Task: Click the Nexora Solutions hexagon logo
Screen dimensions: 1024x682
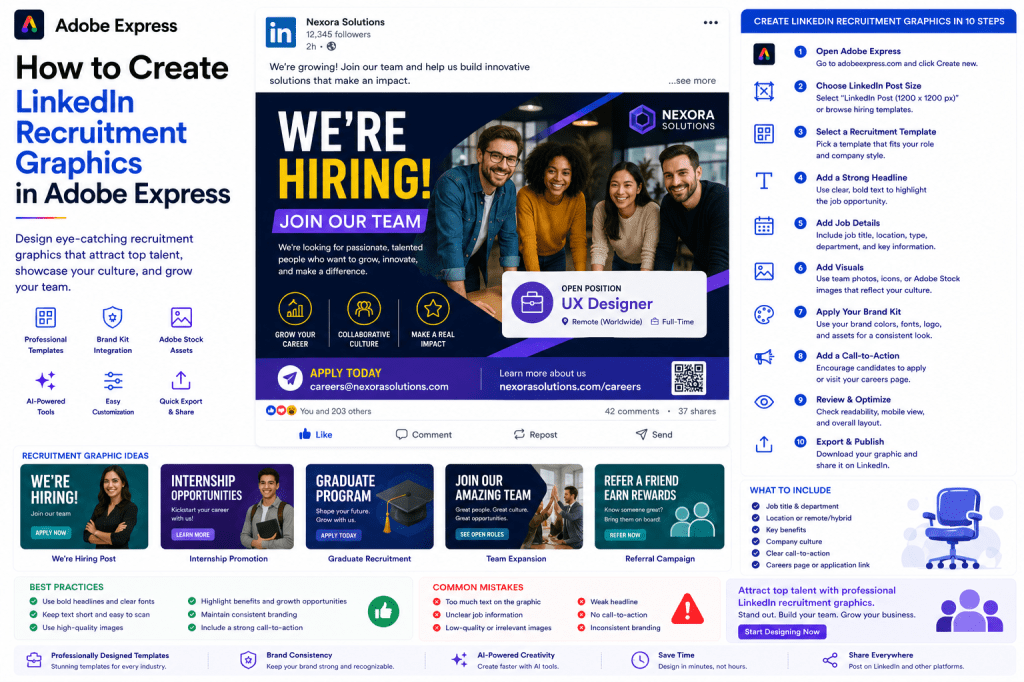Action: 642,120
